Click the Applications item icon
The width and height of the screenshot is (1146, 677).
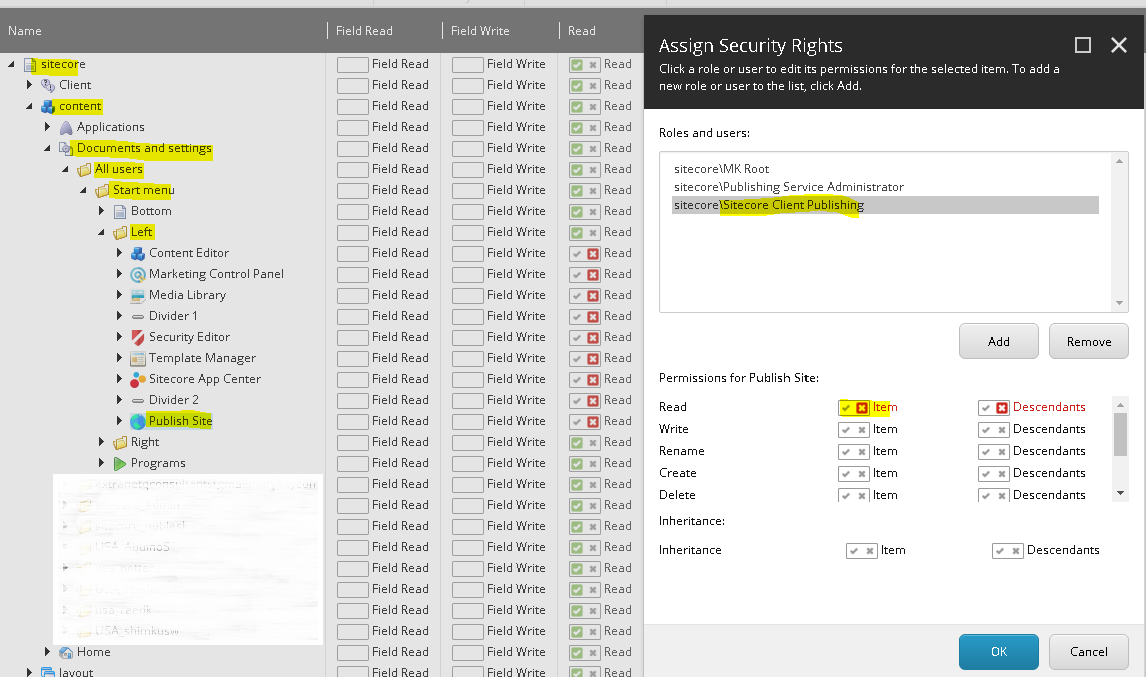click(x=66, y=128)
